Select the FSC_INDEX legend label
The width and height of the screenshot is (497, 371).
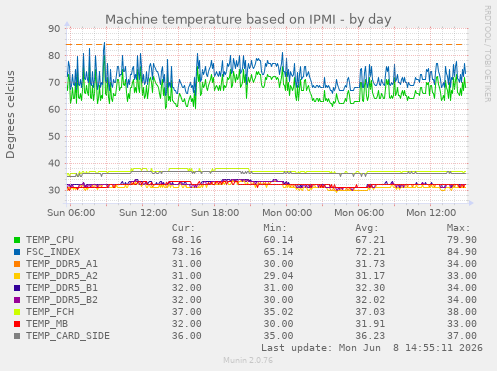tap(53, 252)
